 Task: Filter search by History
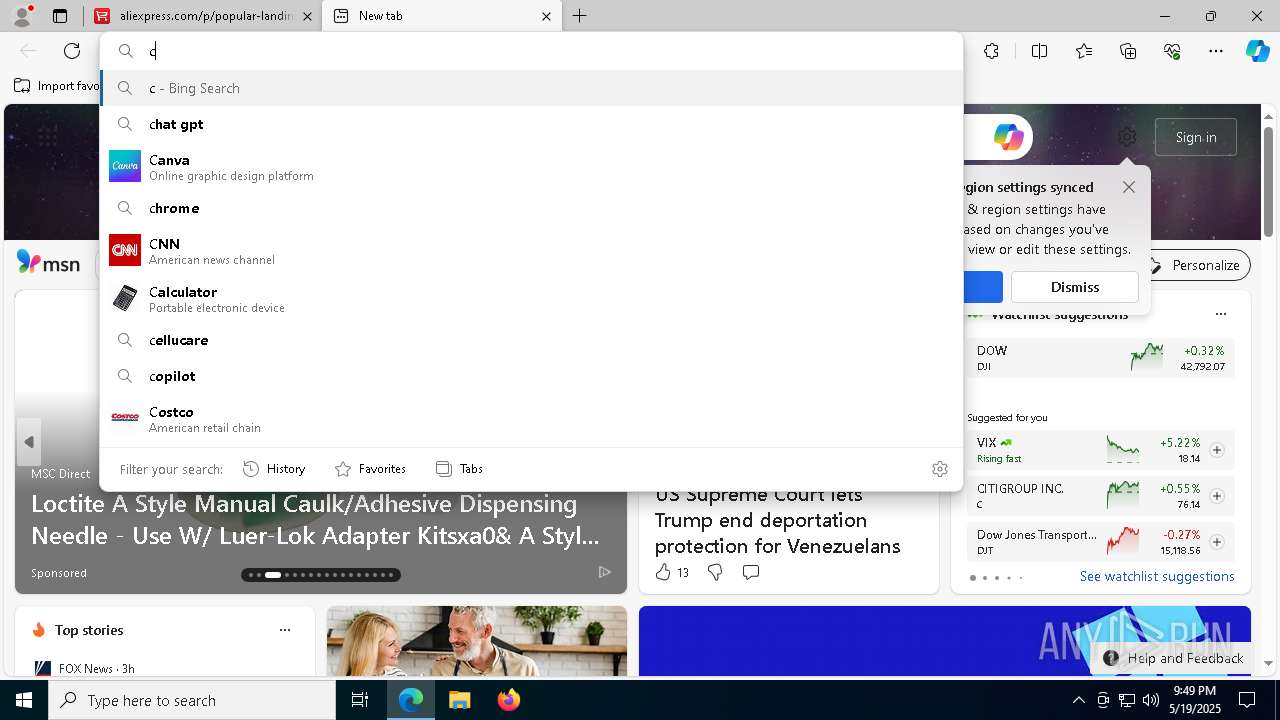pyautogui.click(x=274, y=469)
